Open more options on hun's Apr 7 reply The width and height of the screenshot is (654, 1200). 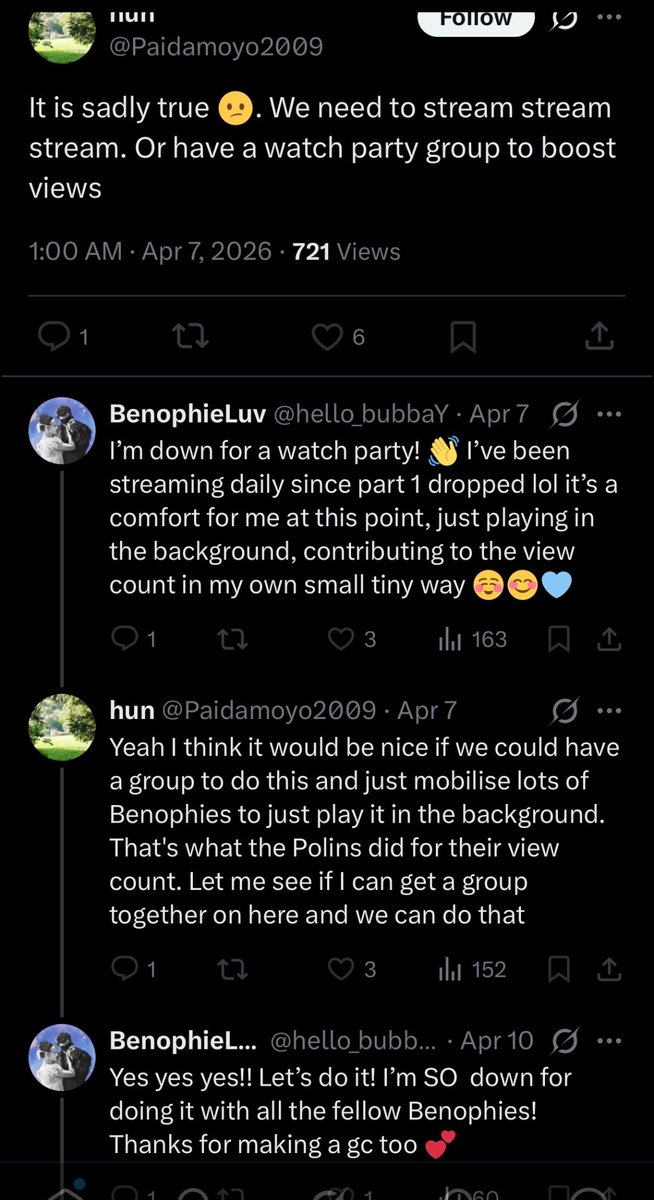(608, 710)
